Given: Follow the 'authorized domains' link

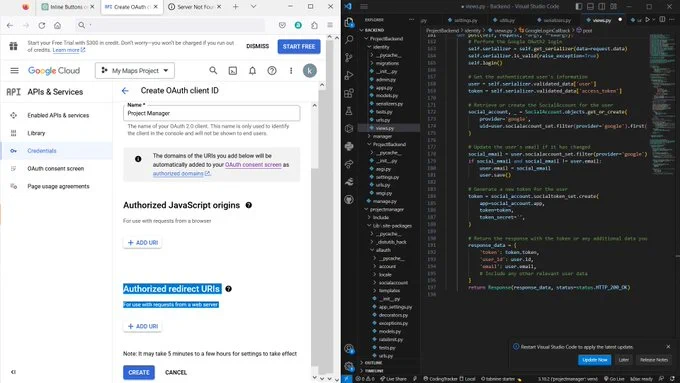Looking at the screenshot, I should (x=178, y=173).
